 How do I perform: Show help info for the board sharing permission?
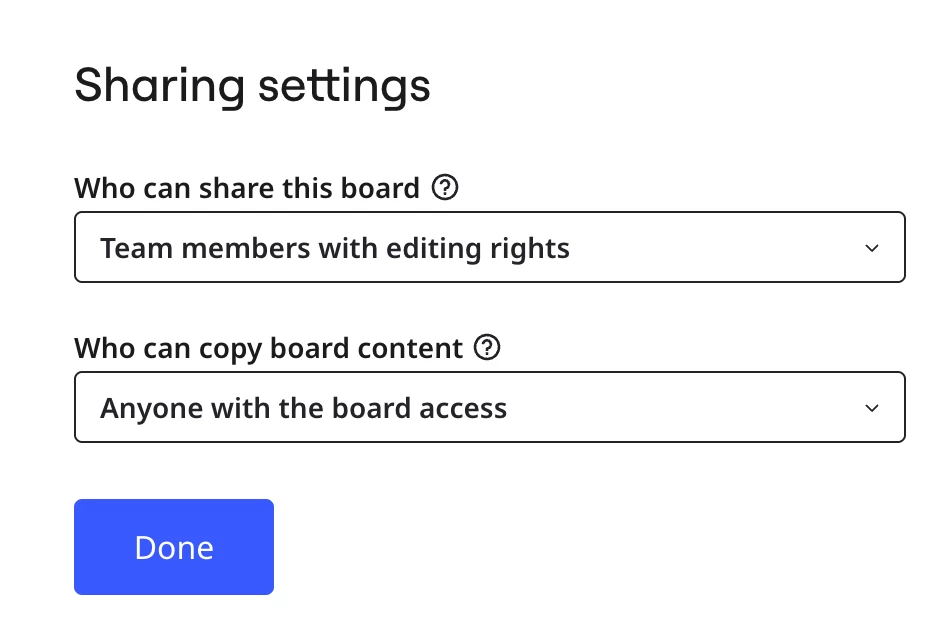445,187
